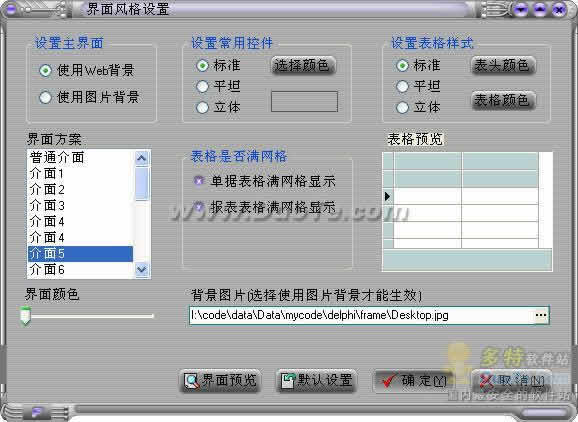The image size is (578, 422).
Task: Click the round icon at title bar left
Action: pyautogui.click(x=10, y=9)
